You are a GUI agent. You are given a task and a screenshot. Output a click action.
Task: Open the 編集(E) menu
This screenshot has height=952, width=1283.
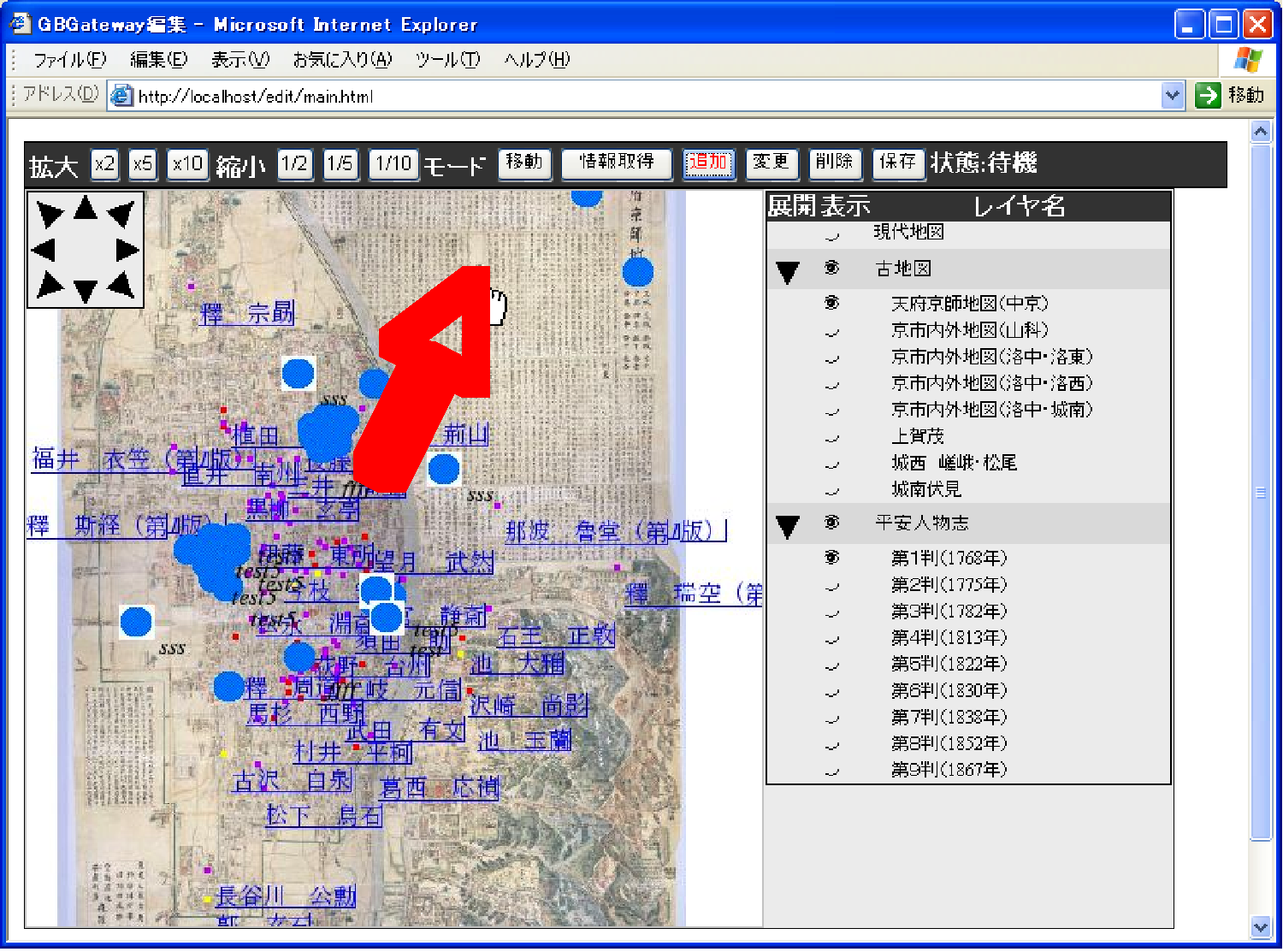point(158,60)
